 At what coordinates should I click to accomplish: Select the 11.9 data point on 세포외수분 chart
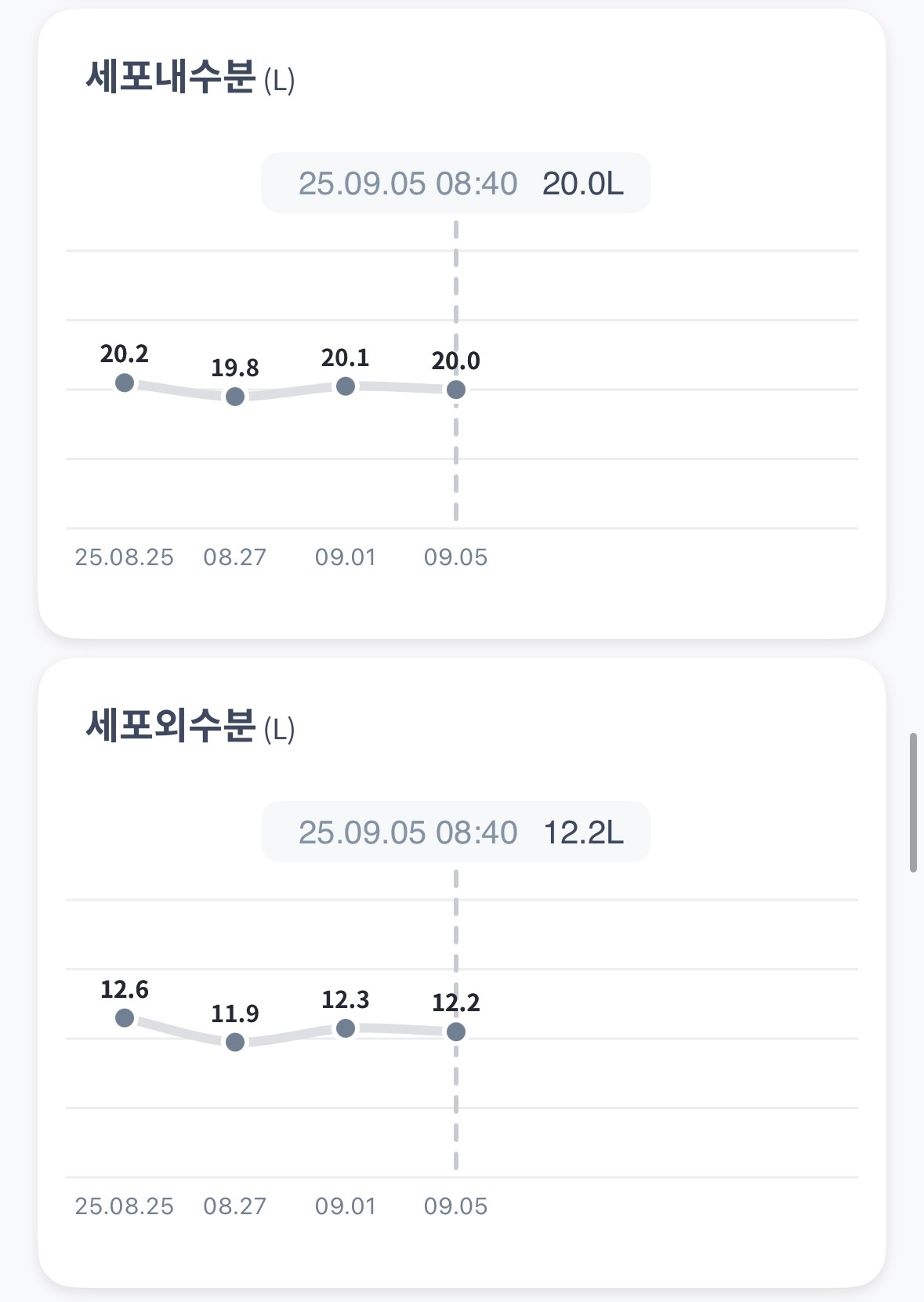point(235,1042)
